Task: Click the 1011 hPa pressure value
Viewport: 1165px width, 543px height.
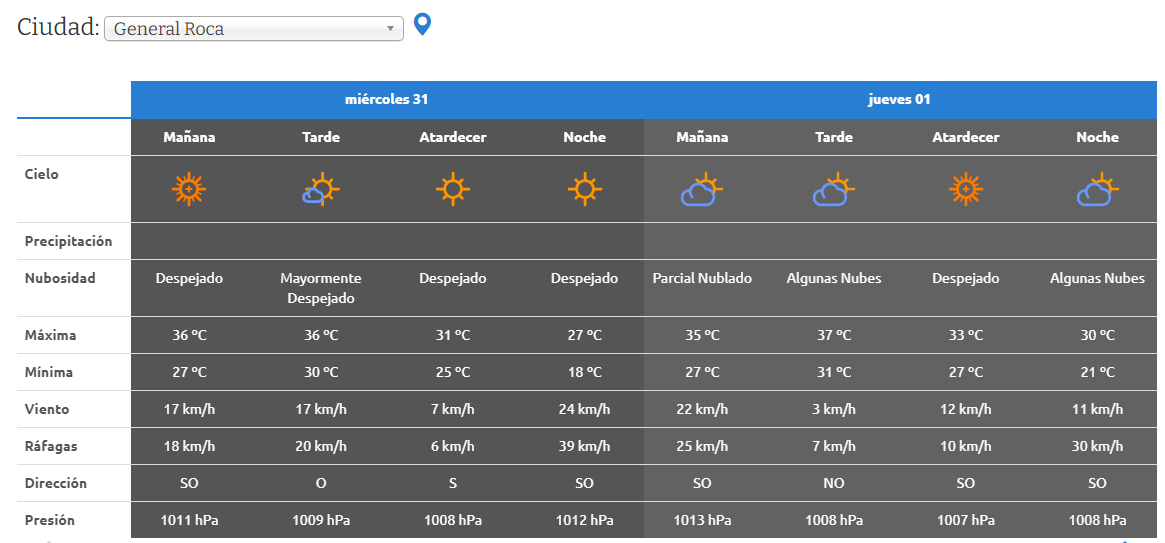Action: (189, 521)
